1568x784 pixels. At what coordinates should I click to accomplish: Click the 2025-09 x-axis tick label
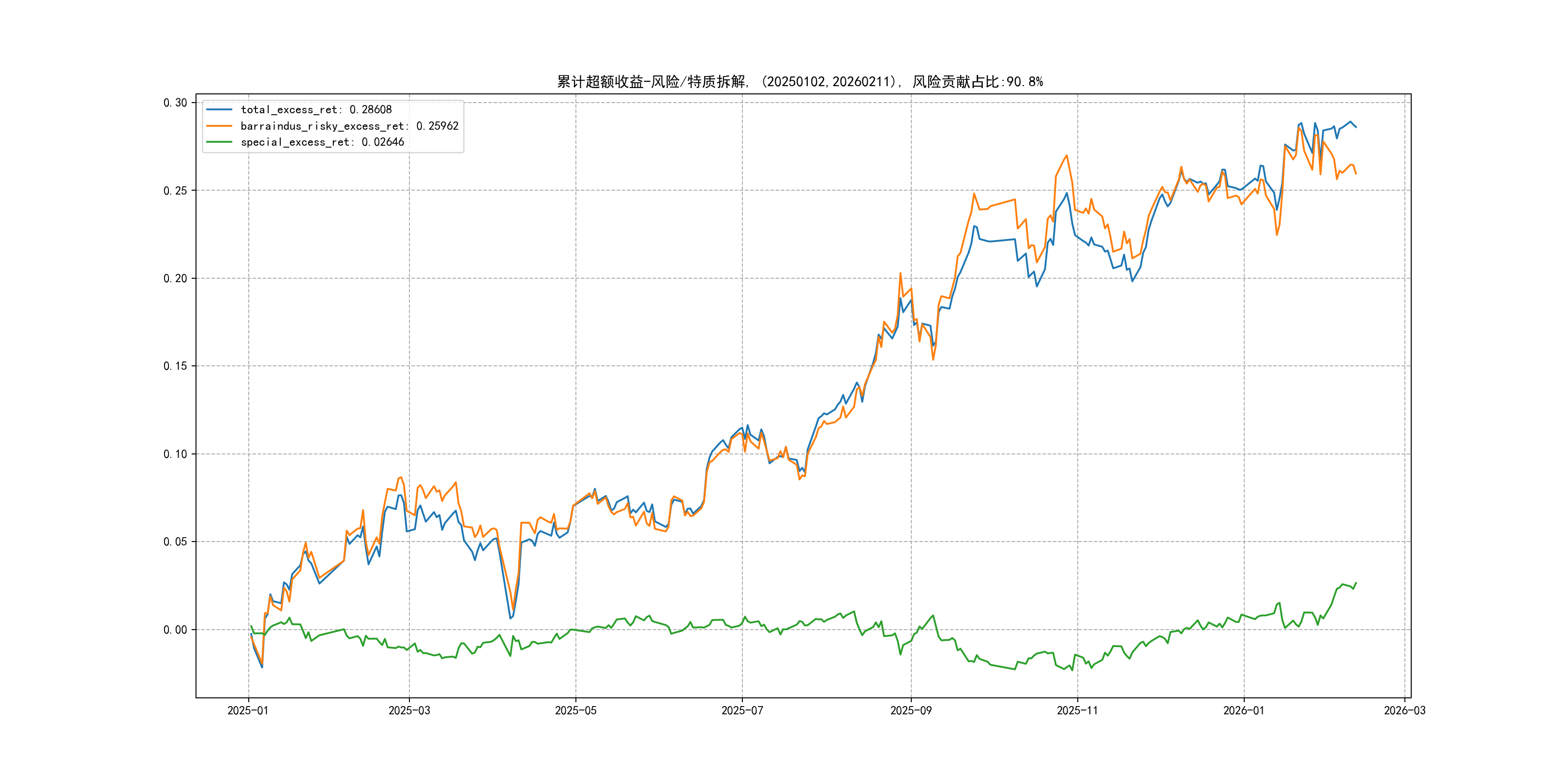tap(911, 710)
